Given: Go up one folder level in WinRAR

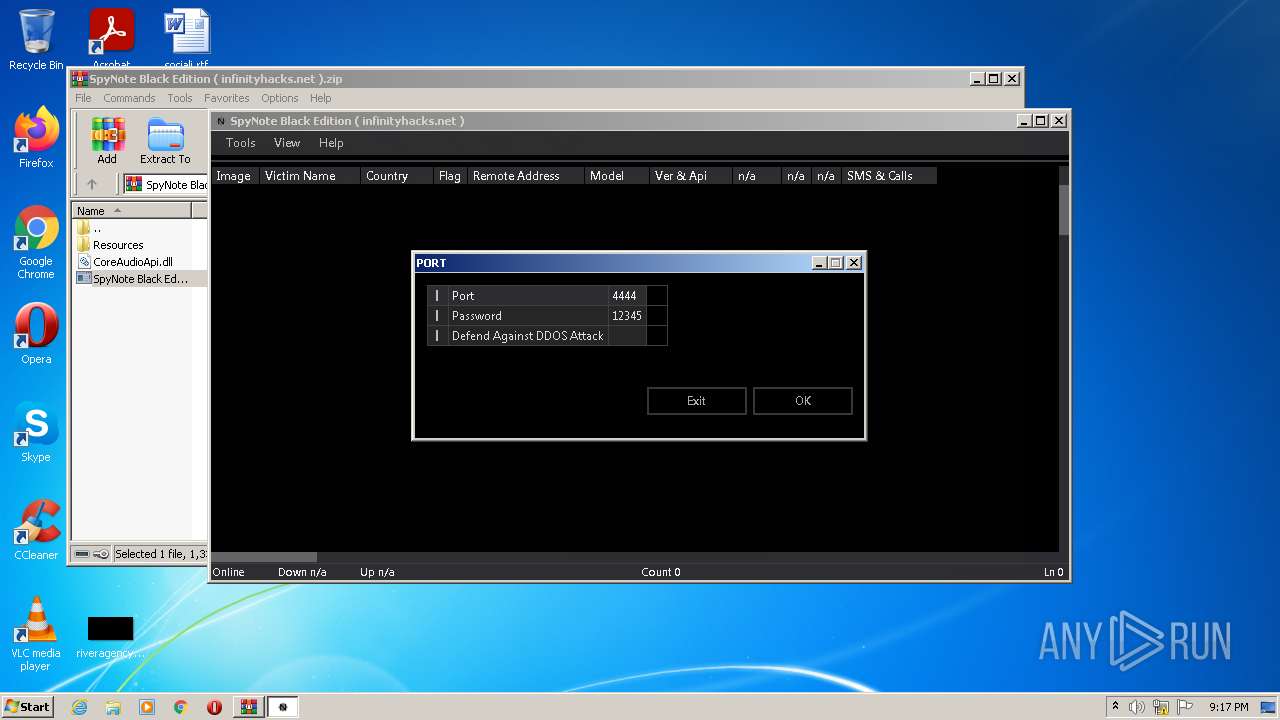Looking at the screenshot, I should (92, 184).
